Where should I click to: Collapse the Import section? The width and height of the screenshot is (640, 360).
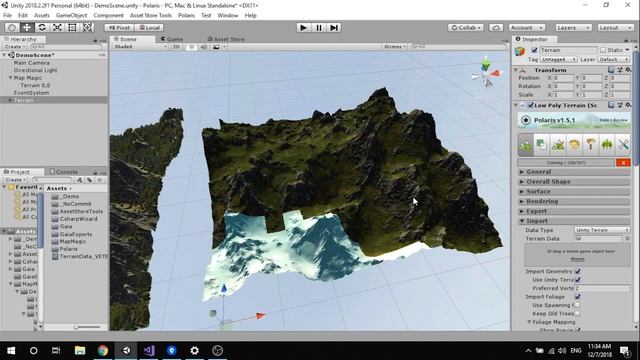point(575,221)
